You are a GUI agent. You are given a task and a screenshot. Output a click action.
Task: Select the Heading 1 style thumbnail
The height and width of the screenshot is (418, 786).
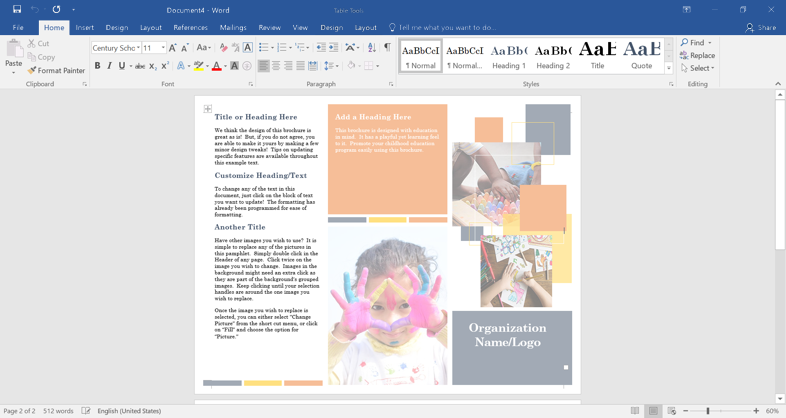508,55
